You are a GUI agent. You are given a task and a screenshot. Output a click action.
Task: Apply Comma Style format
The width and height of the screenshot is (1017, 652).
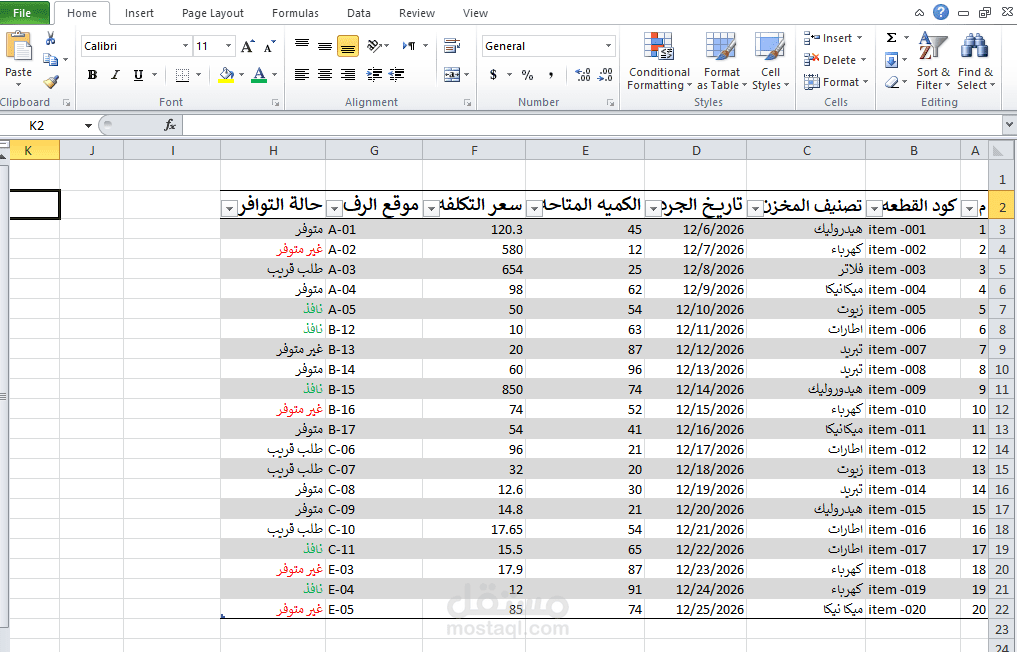pyautogui.click(x=551, y=75)
